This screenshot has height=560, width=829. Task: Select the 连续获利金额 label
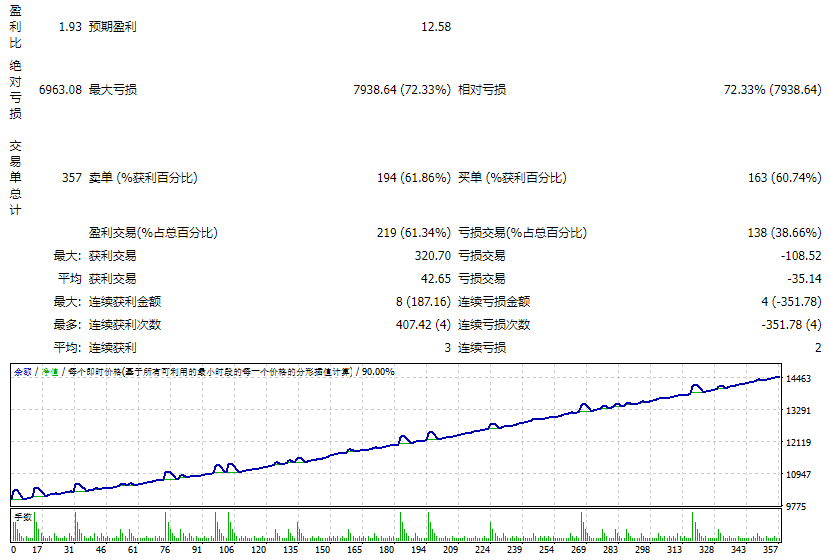pos(125,302)
